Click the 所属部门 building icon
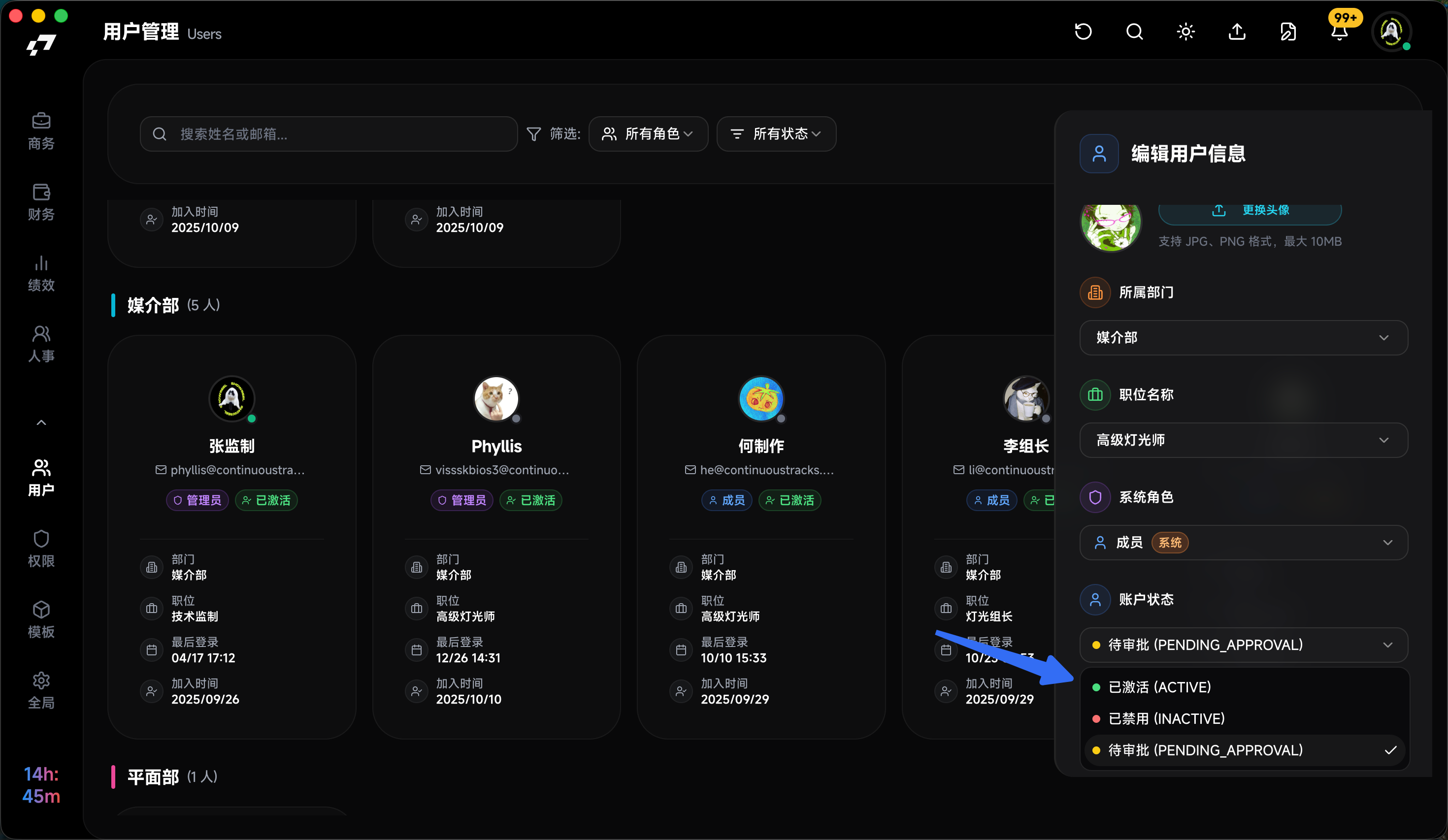The image size is (1448, 840). click(x=1095, y=292)
